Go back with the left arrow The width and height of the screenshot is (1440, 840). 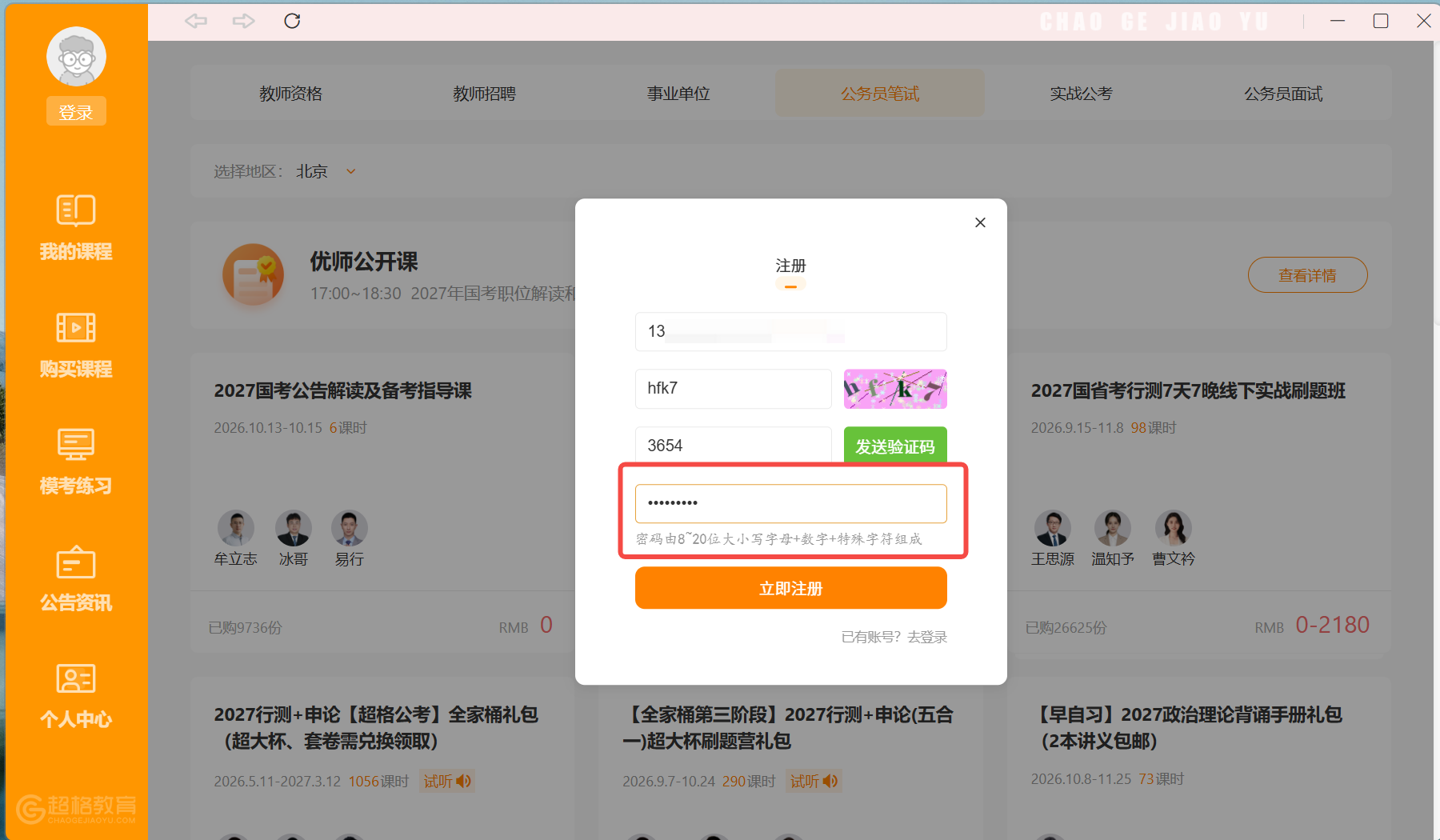point(196,21)
